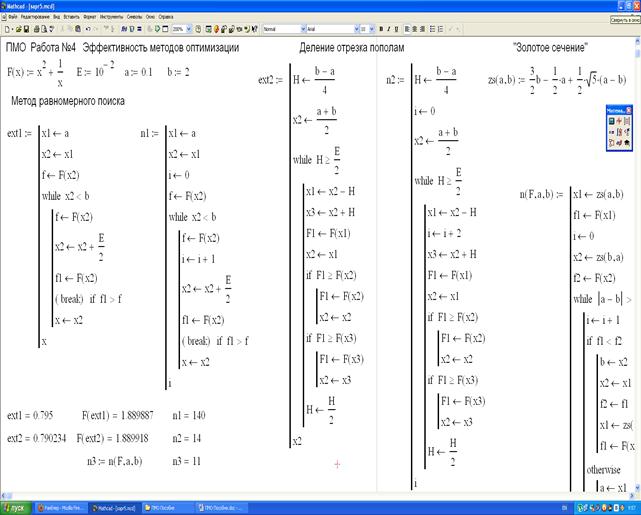Open Symbolic keyword palette in Math toolbar
Screen dimensions: 641x515
click(x=627, y=143)
